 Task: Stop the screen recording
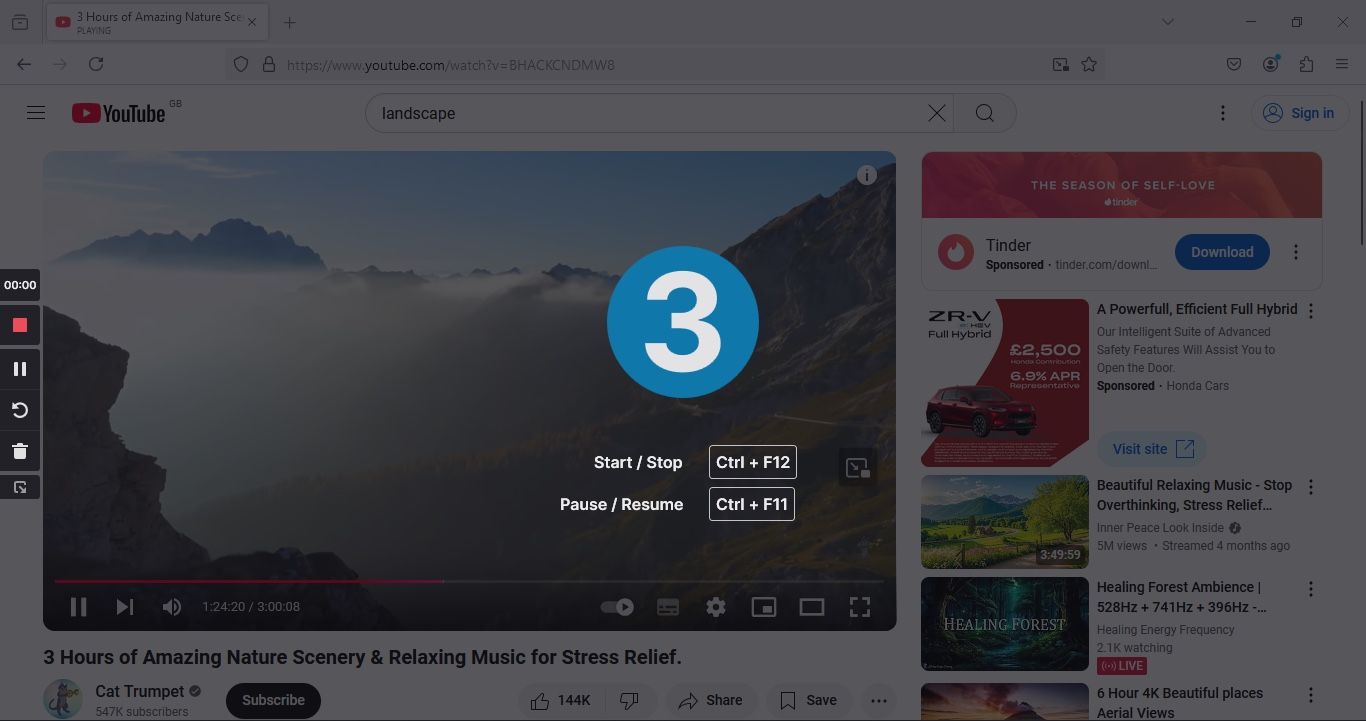(x=19, y=324)
